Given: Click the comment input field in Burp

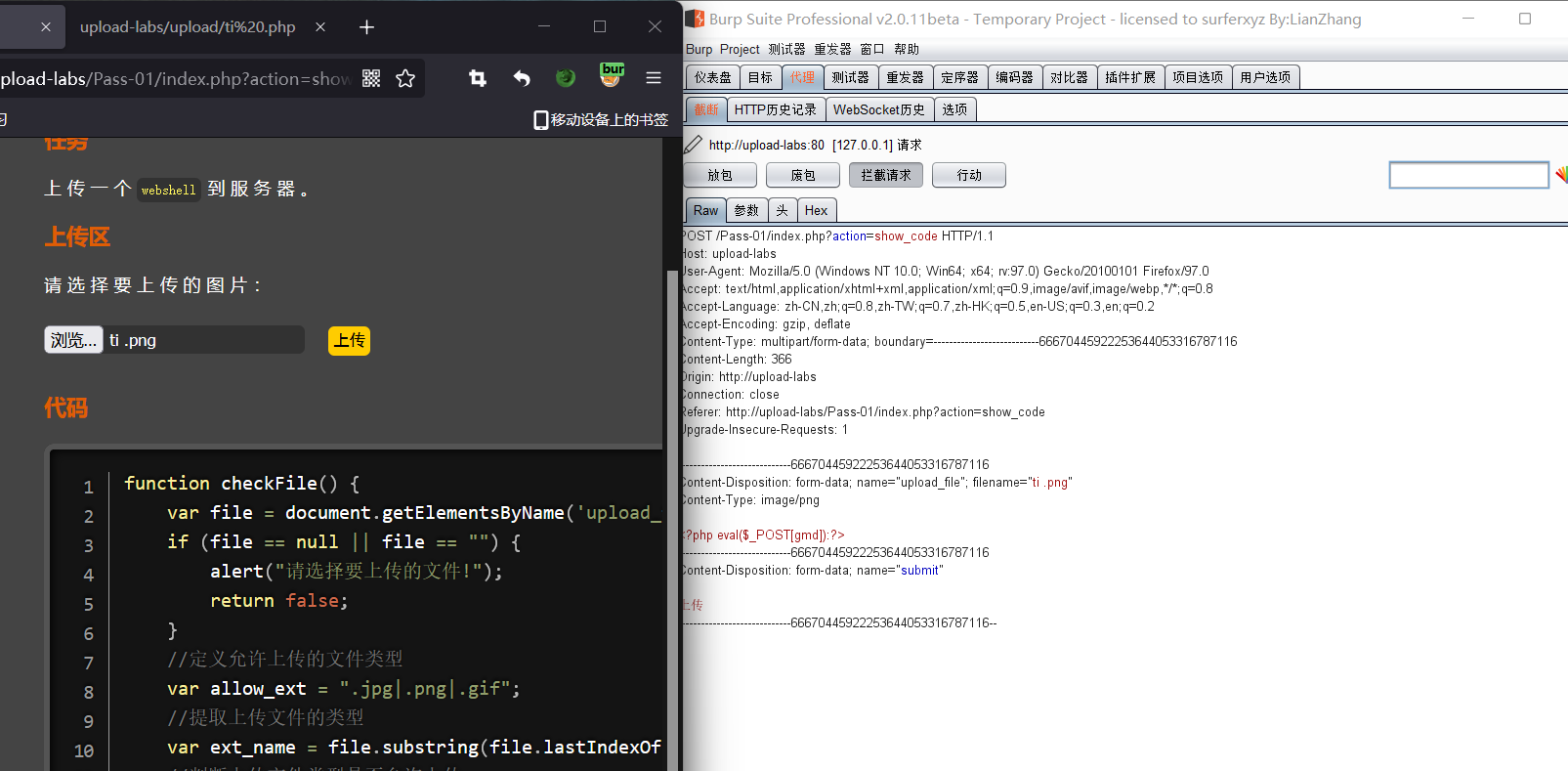Looking at the screenshot, I should 1468,175.
